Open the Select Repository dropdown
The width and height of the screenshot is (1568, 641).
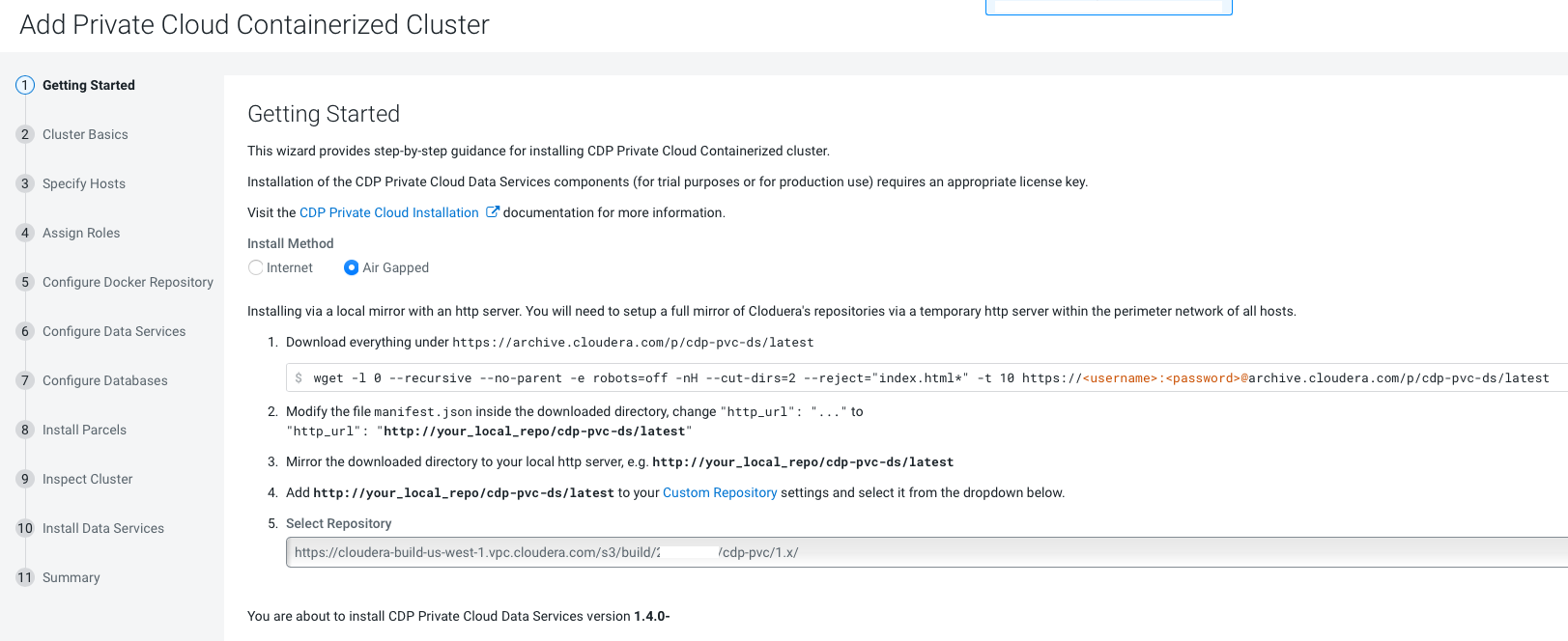point(926,552)
